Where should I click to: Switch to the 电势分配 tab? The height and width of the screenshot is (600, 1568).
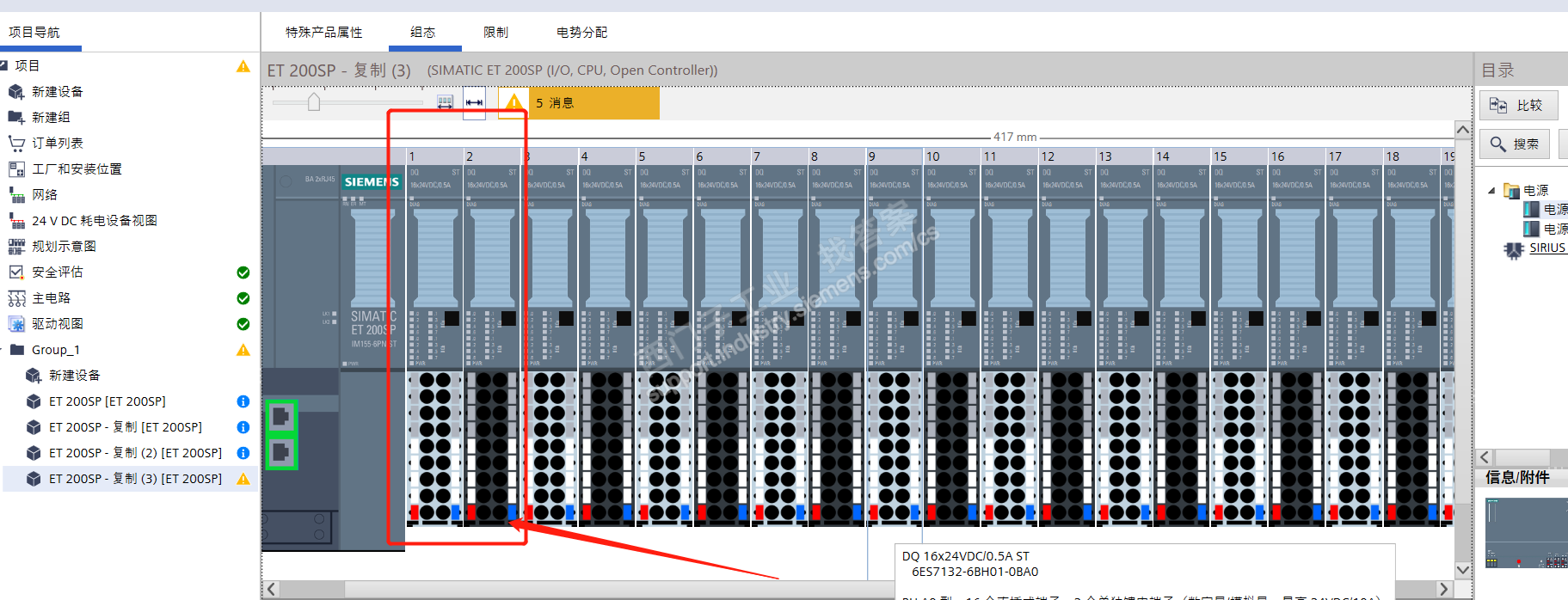coord(582,33)
